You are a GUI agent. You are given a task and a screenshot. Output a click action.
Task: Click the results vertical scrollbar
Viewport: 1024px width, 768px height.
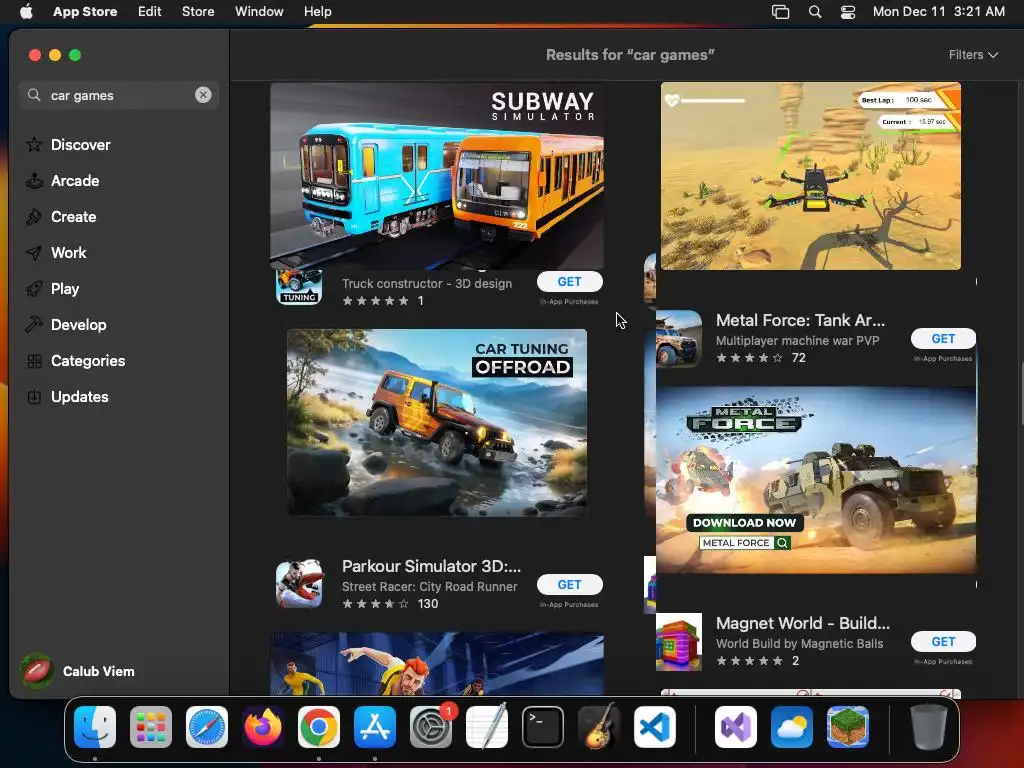[1020, 392]
